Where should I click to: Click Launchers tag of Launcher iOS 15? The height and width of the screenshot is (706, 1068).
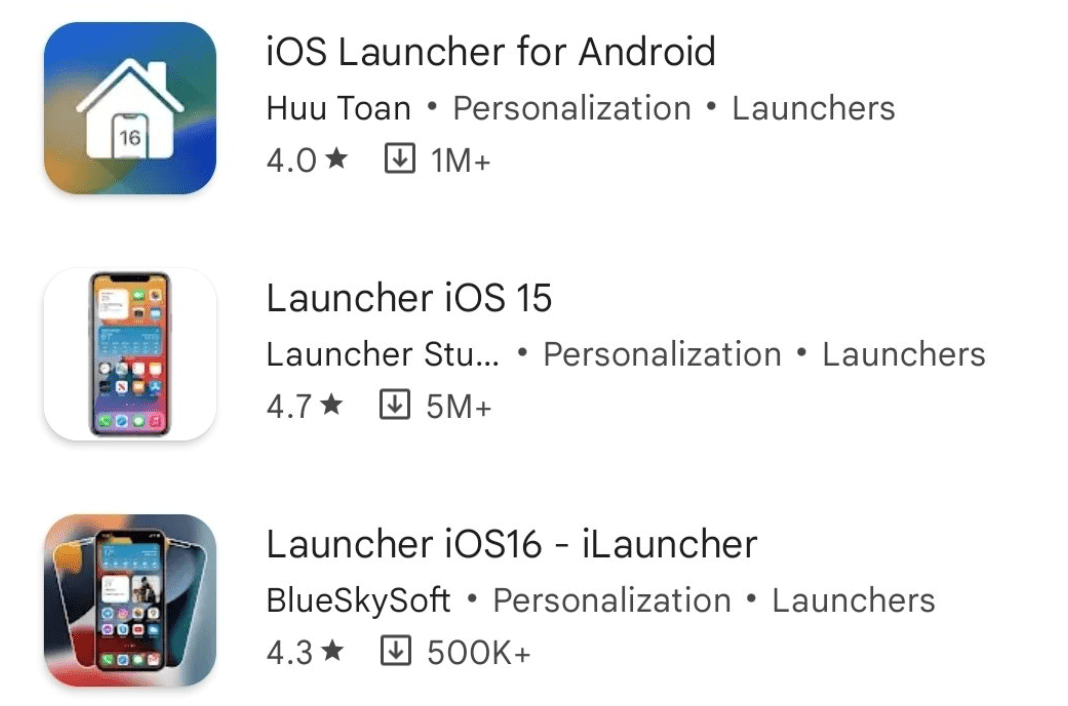[x=904, y=354]
